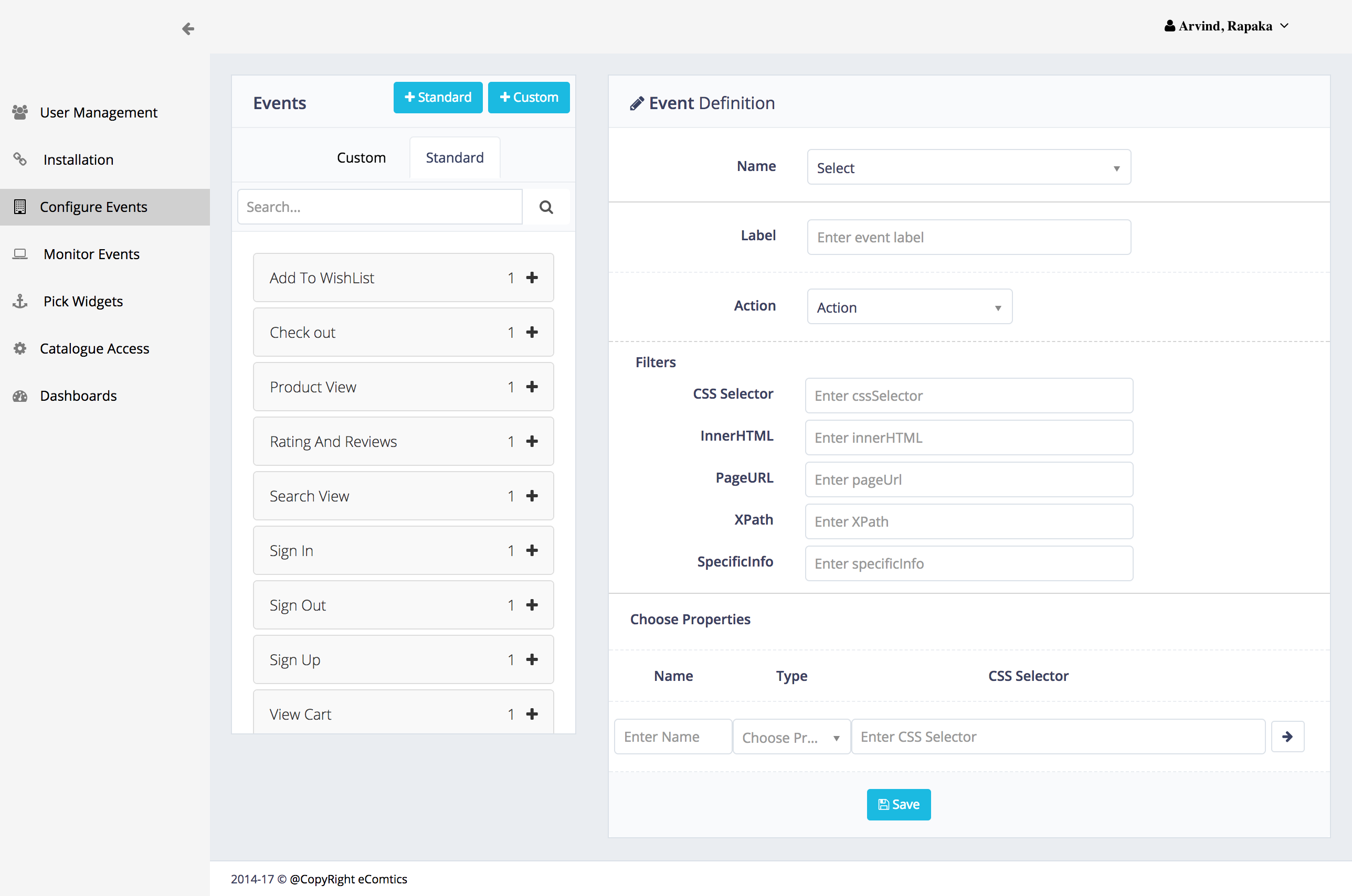
Task: Click the plus icon for View Cart
Action: (x=532, y=714)
